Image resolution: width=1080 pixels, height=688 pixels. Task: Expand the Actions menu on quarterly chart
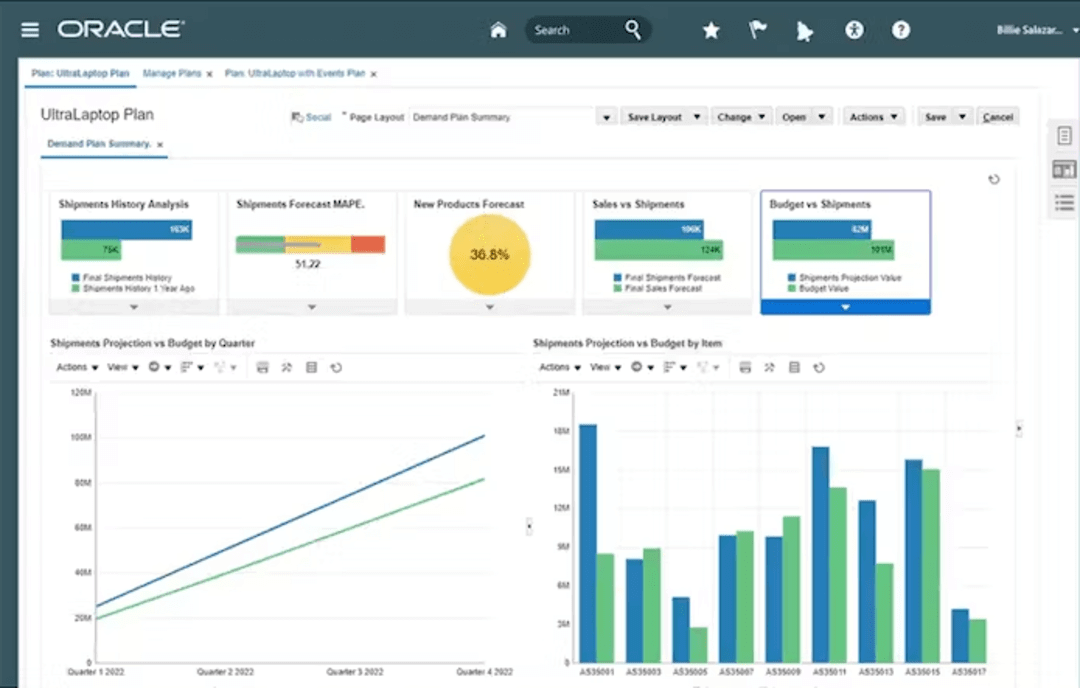point(76,368)
